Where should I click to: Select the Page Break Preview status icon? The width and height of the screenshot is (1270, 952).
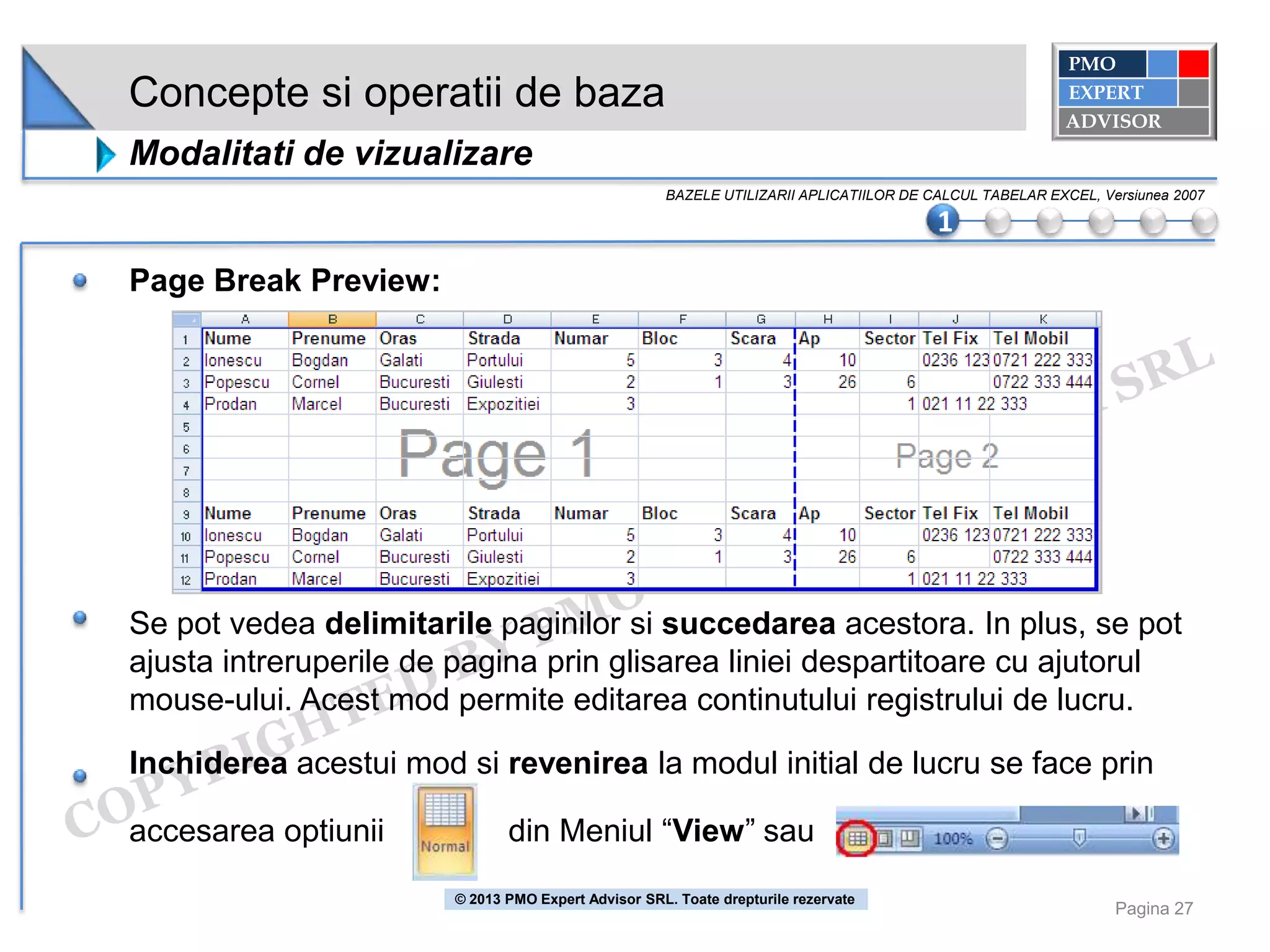(910, 839)
